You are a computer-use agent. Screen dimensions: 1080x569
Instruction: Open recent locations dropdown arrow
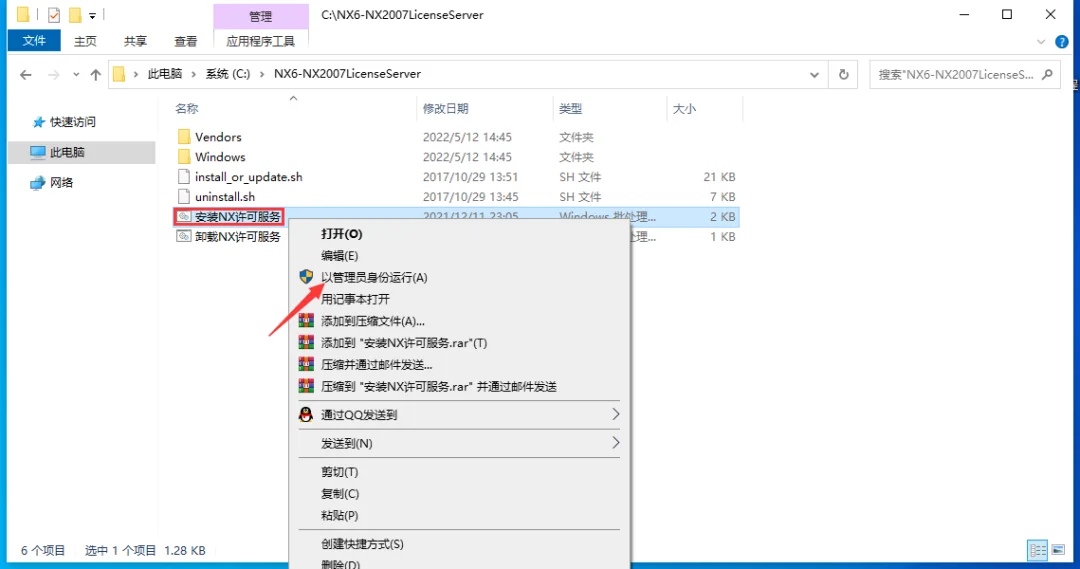(x=76, y=74)
